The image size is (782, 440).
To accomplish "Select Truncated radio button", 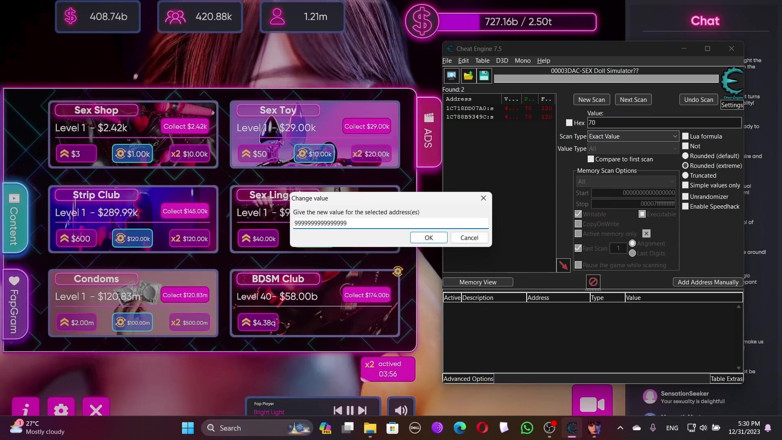I will (685, 176).
